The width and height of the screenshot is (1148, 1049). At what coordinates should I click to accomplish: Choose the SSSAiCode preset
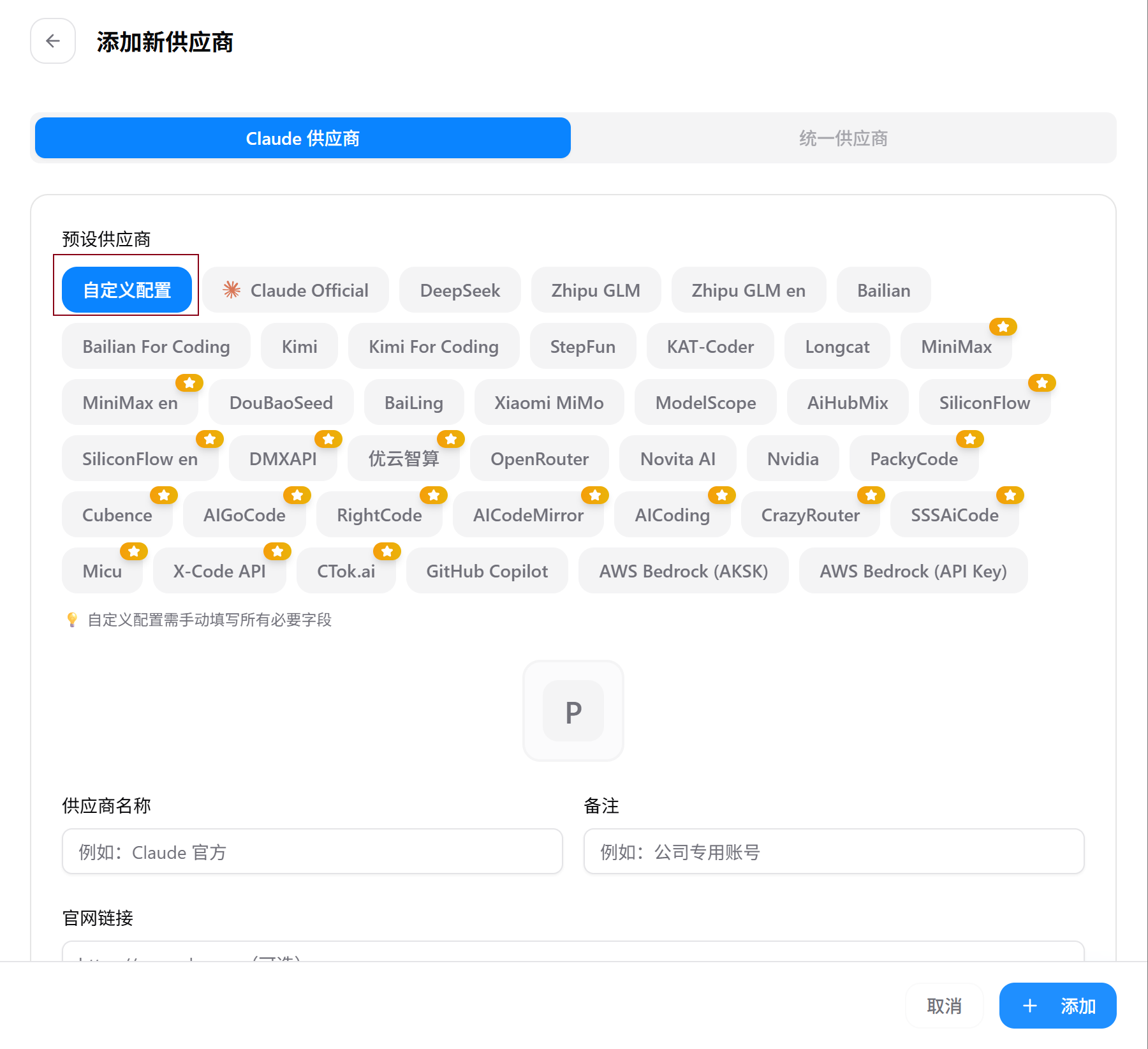point(955,515)
